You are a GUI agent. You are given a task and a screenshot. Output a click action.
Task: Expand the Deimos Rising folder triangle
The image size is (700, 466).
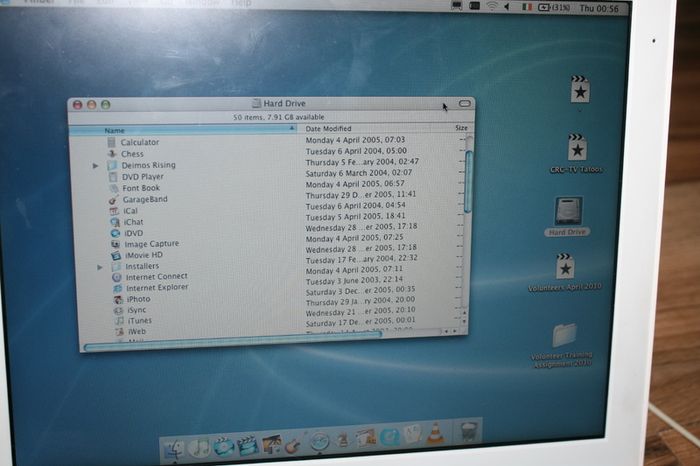pos(95,166)
